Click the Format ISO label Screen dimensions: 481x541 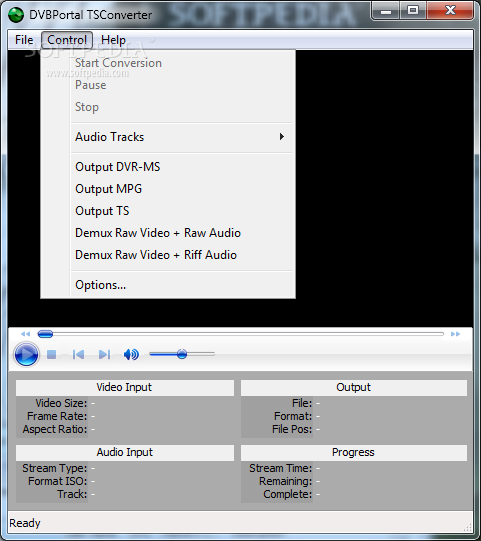[58, 481]
